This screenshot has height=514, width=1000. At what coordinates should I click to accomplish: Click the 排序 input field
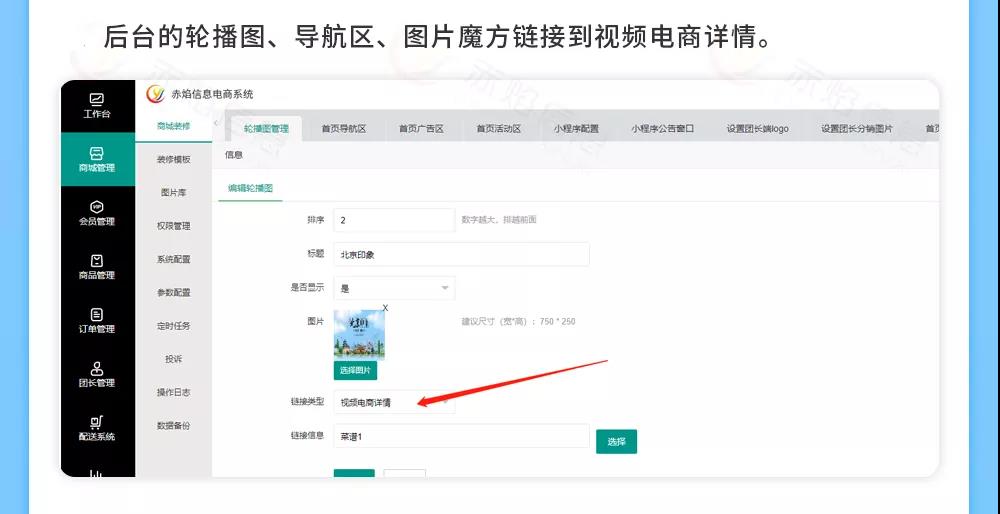point(394,220)
